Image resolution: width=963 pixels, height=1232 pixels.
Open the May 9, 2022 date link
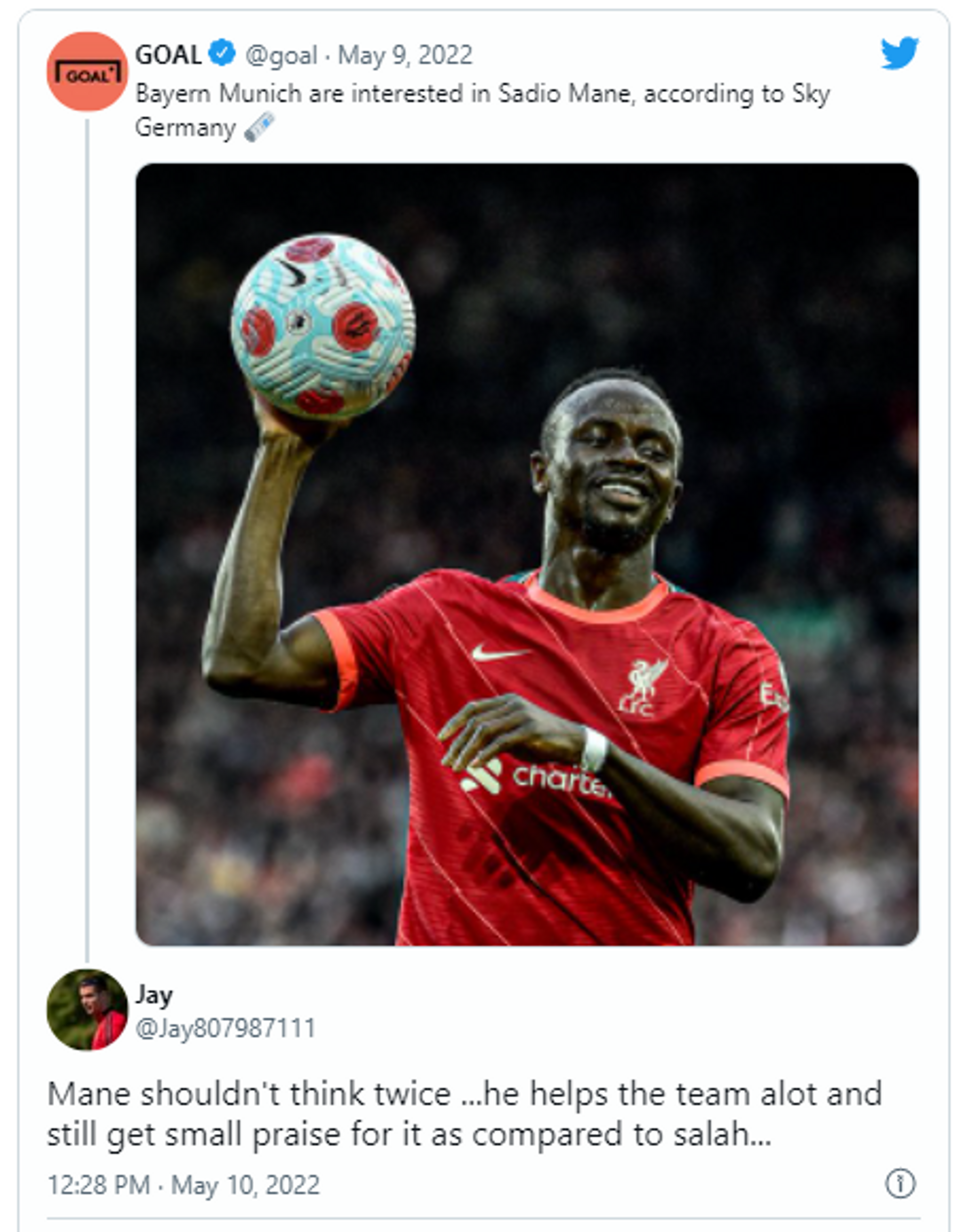[405, 55]
